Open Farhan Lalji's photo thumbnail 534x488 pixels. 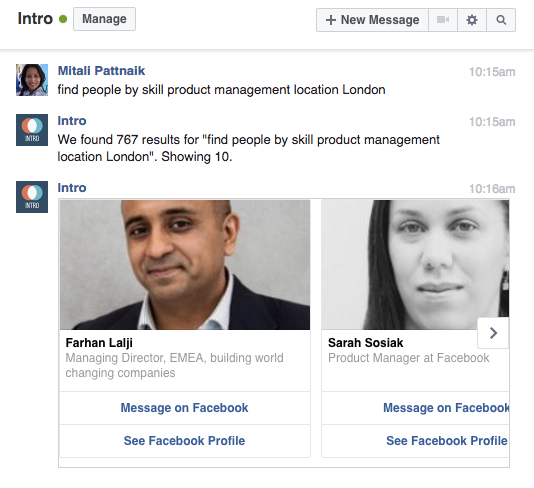185,265
